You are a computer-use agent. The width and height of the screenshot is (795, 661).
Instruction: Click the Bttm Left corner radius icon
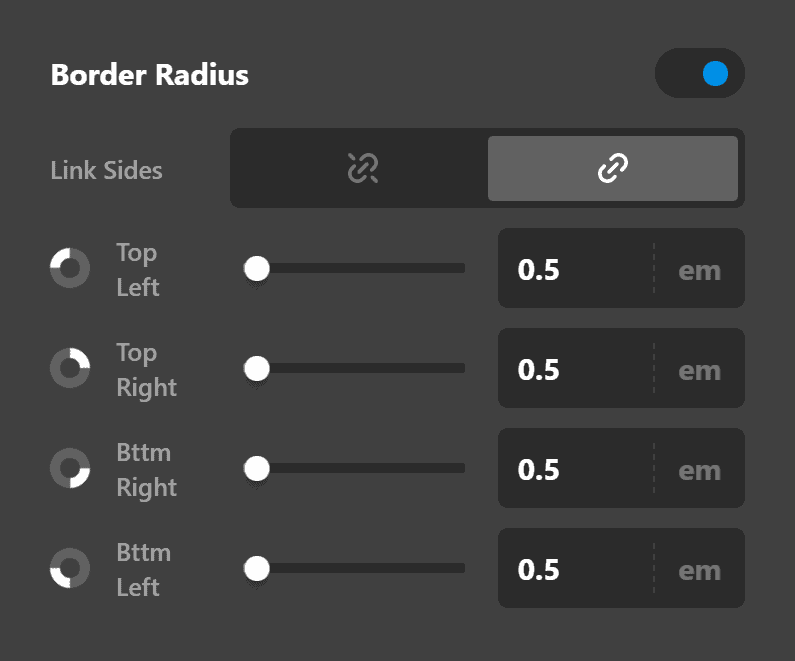(70, 568)
